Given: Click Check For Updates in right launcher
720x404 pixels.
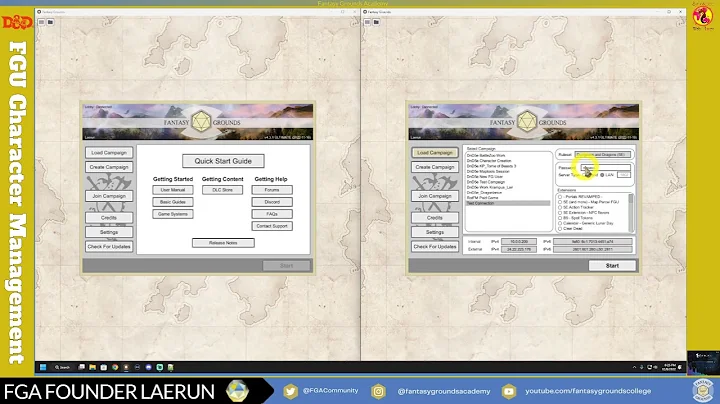Looking at the screenshot, I should (435, 247).
